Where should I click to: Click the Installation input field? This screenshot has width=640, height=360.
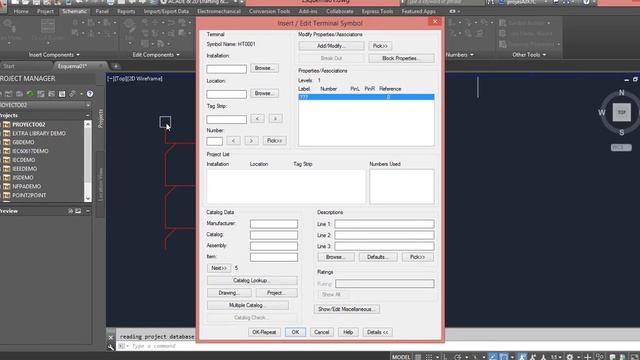click(x=227, y=69)
